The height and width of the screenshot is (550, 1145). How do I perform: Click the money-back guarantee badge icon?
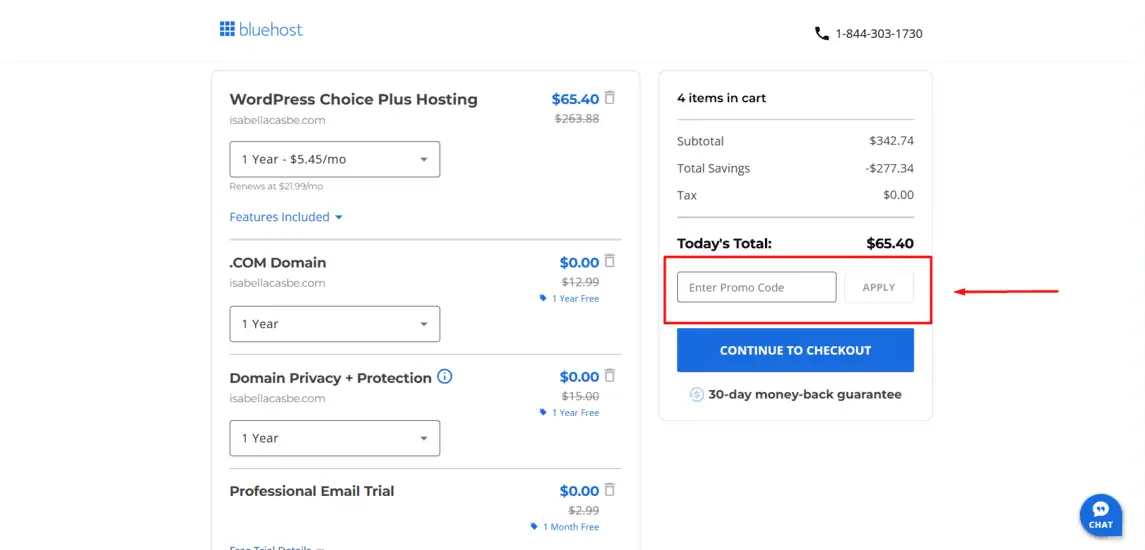(697, 394)
